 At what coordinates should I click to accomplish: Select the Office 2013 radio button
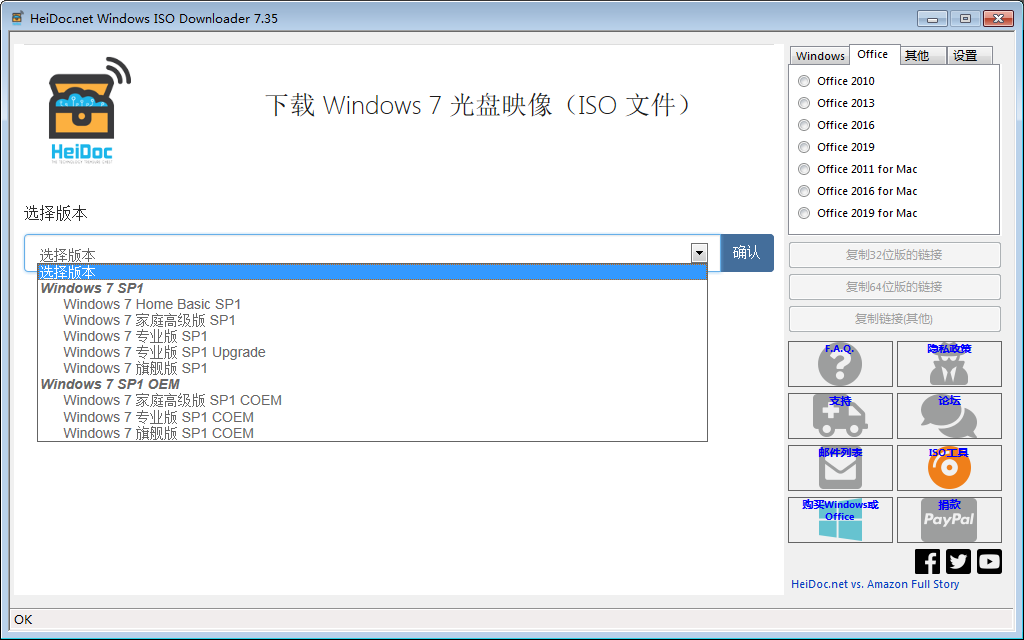tap(804, 103)
